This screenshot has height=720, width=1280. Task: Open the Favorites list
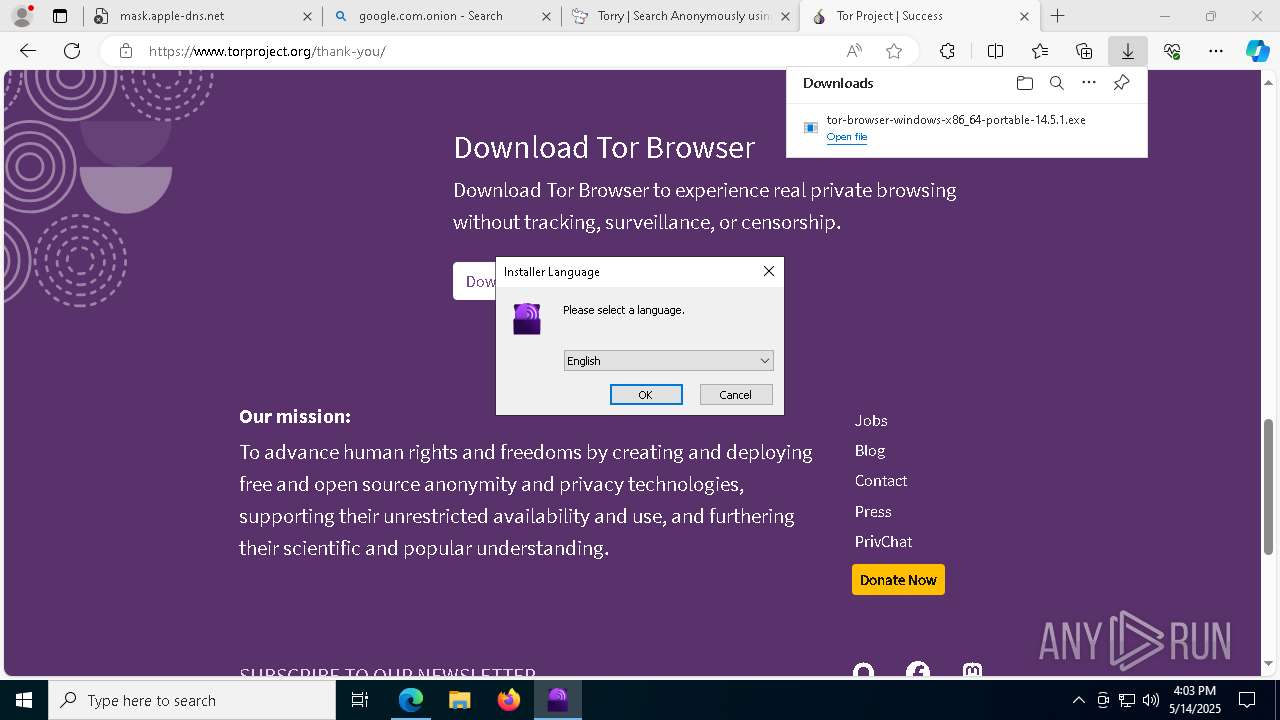pos(1040,51)
